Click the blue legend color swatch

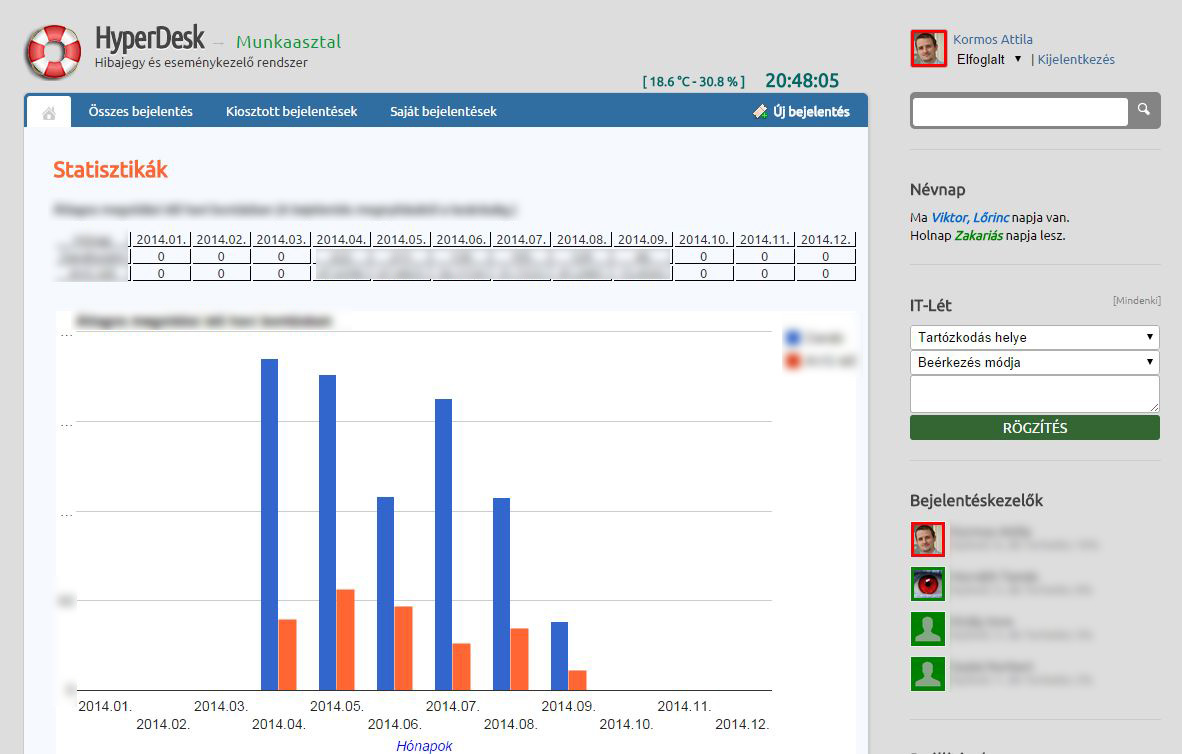793,337
